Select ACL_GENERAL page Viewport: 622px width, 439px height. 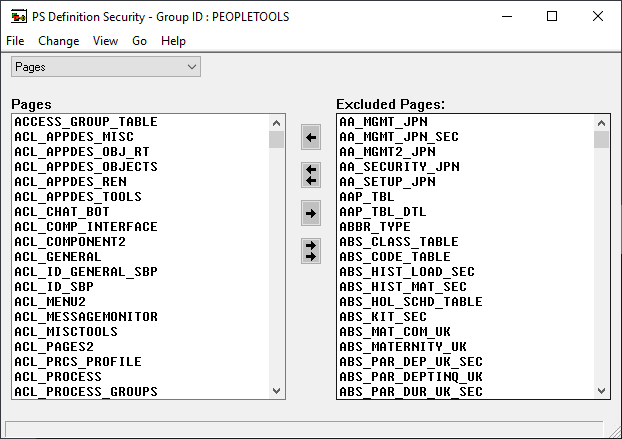click(x=141, y=257)
